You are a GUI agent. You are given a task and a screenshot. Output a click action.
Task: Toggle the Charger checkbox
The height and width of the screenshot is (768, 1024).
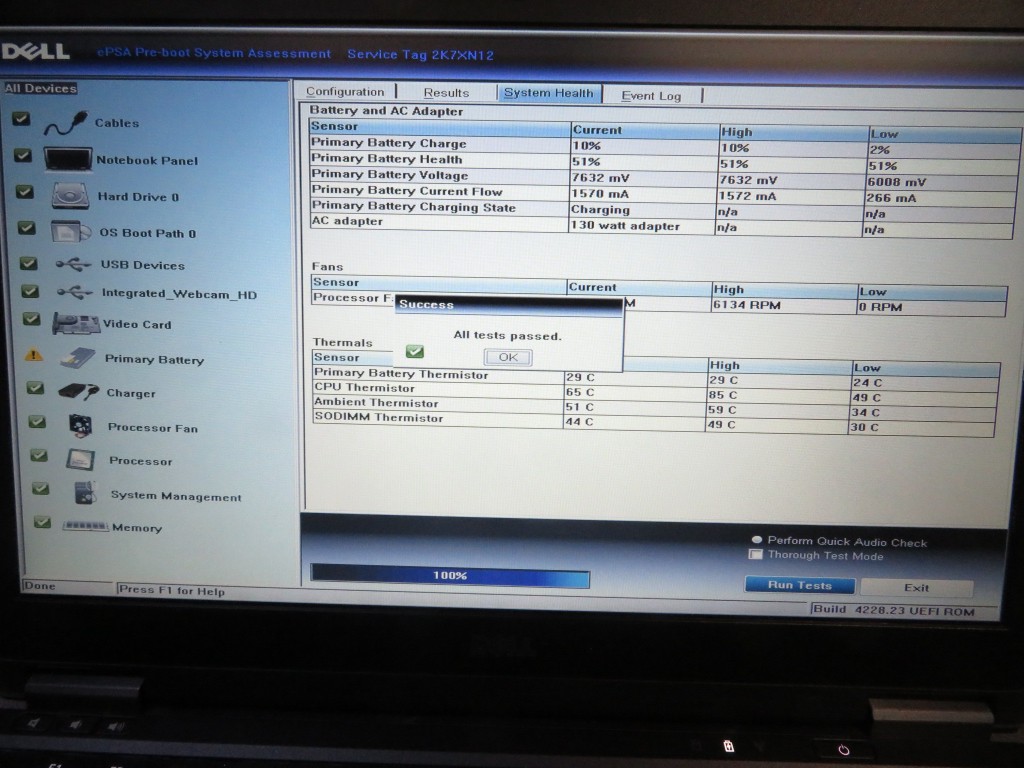[35, 389]
